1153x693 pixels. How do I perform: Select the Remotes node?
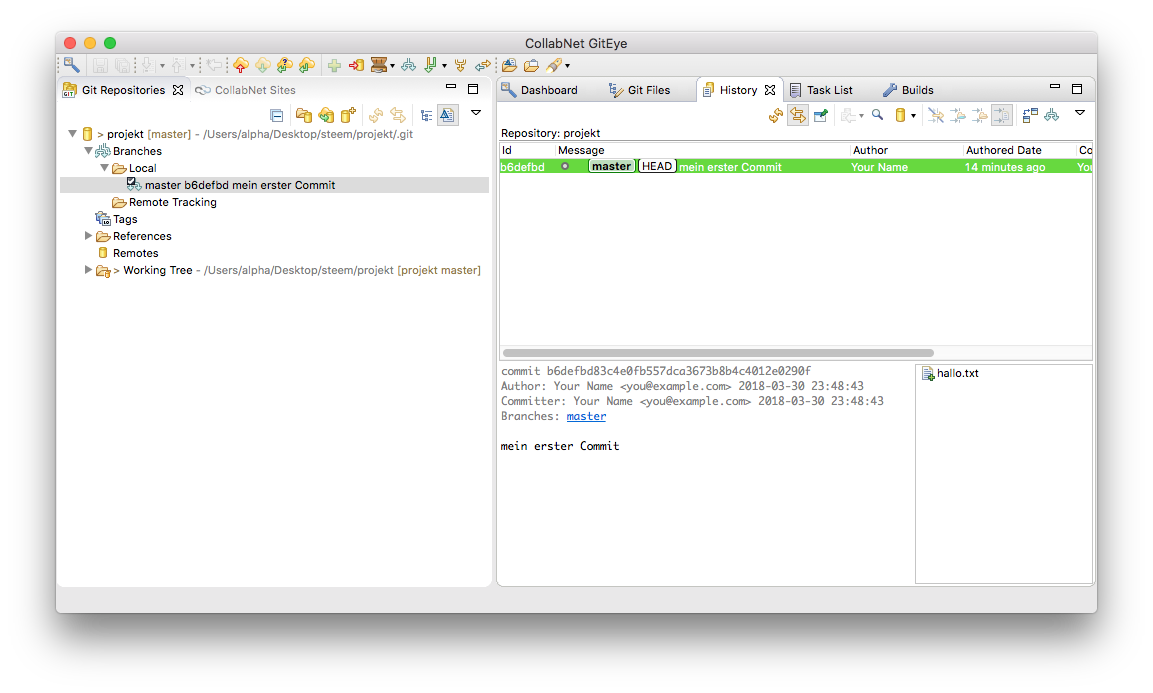point(128,253)
